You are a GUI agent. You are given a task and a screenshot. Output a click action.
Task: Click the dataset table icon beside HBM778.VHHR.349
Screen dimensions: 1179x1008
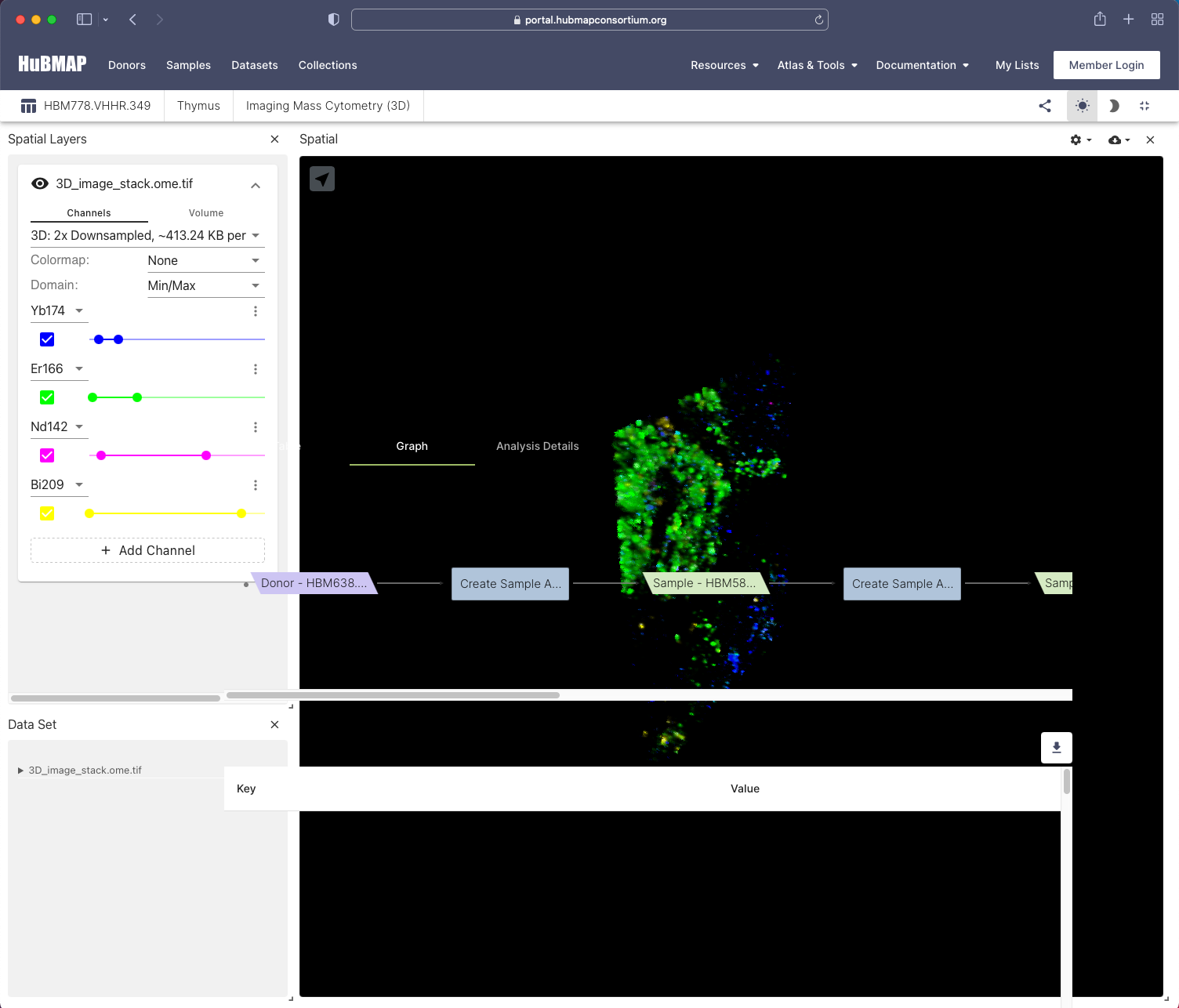point(29,106)
